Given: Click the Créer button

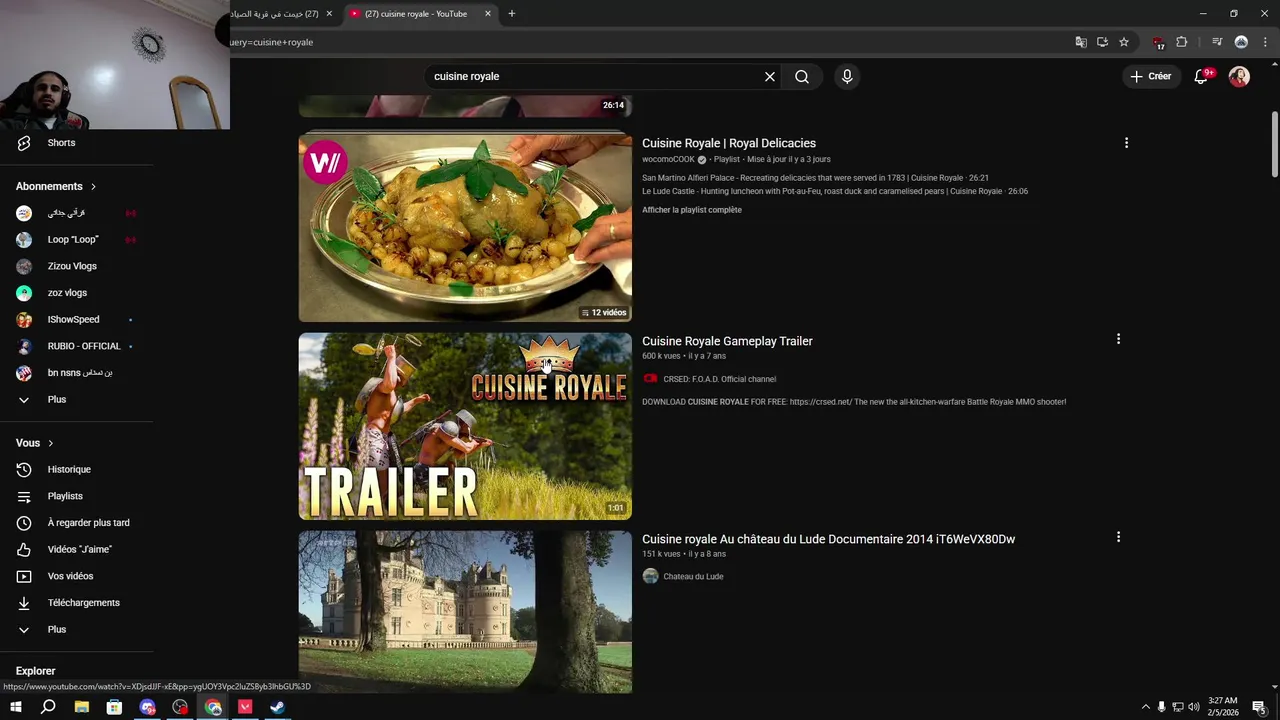Looking at the screenshot, I should 1150,77.
